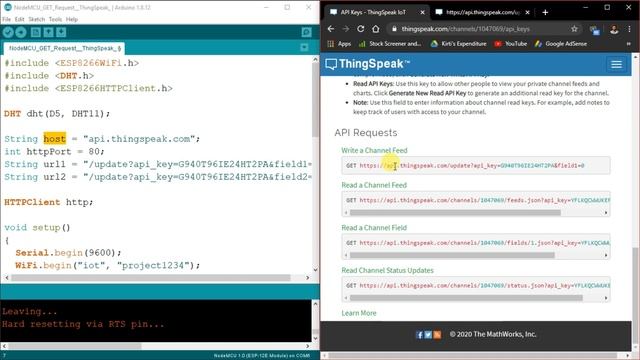Open a sketch using the toolbar icon
The image size is (640, 360).
pyautogui.click(x=49, y=32)
